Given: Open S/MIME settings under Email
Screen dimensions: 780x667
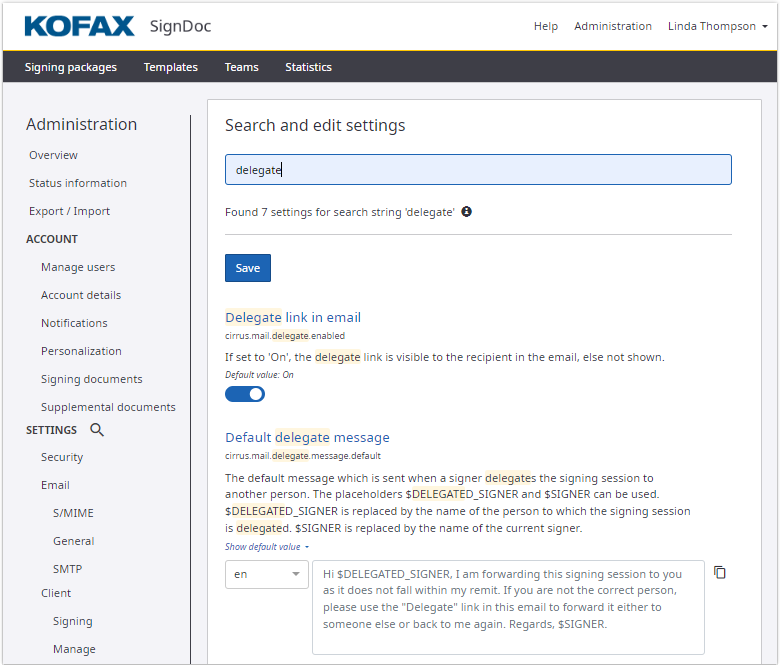Looking at the screenshot, I should click(73, 513).
